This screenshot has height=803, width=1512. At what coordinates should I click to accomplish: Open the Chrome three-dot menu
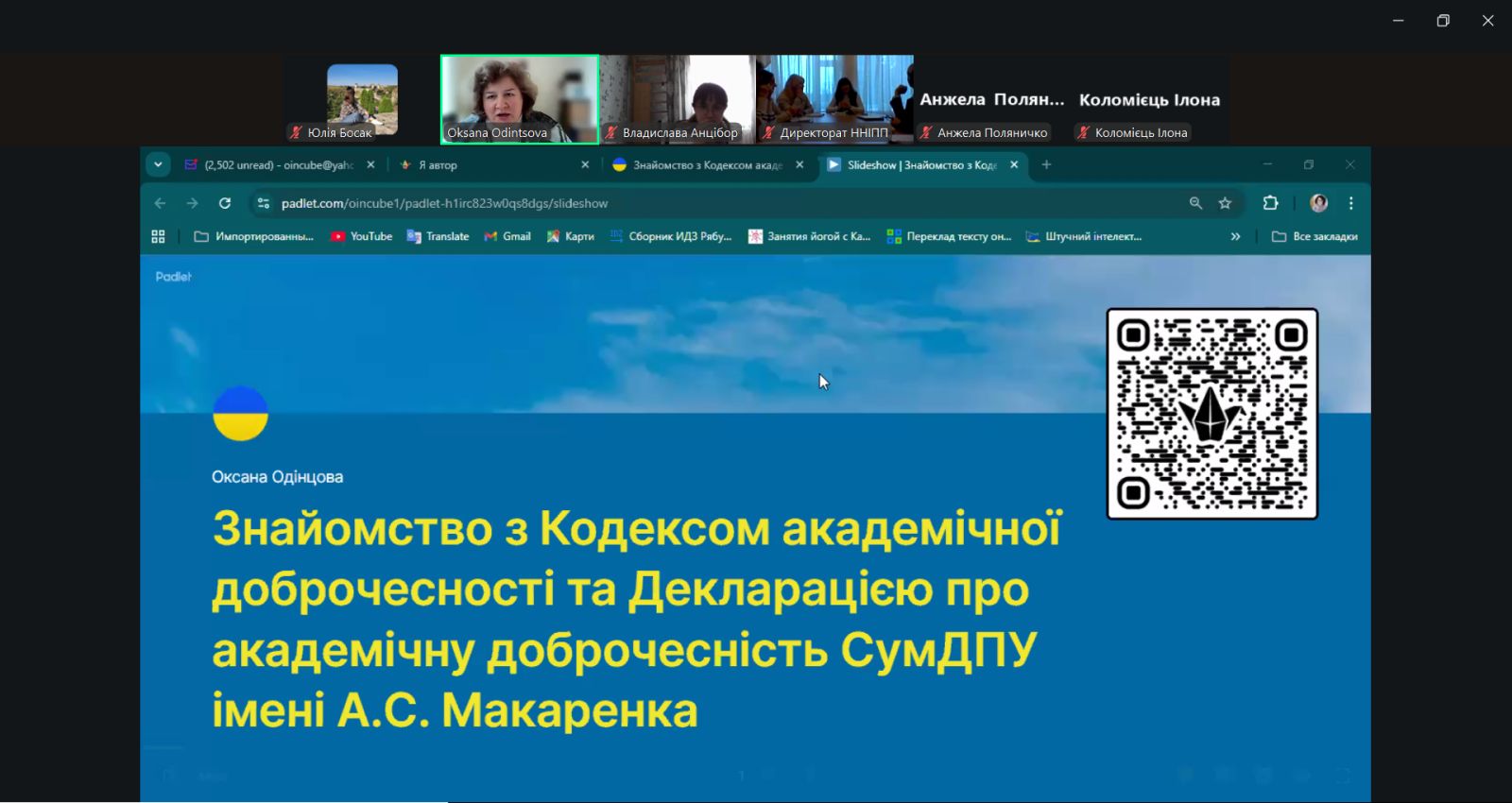point(1350,203)
